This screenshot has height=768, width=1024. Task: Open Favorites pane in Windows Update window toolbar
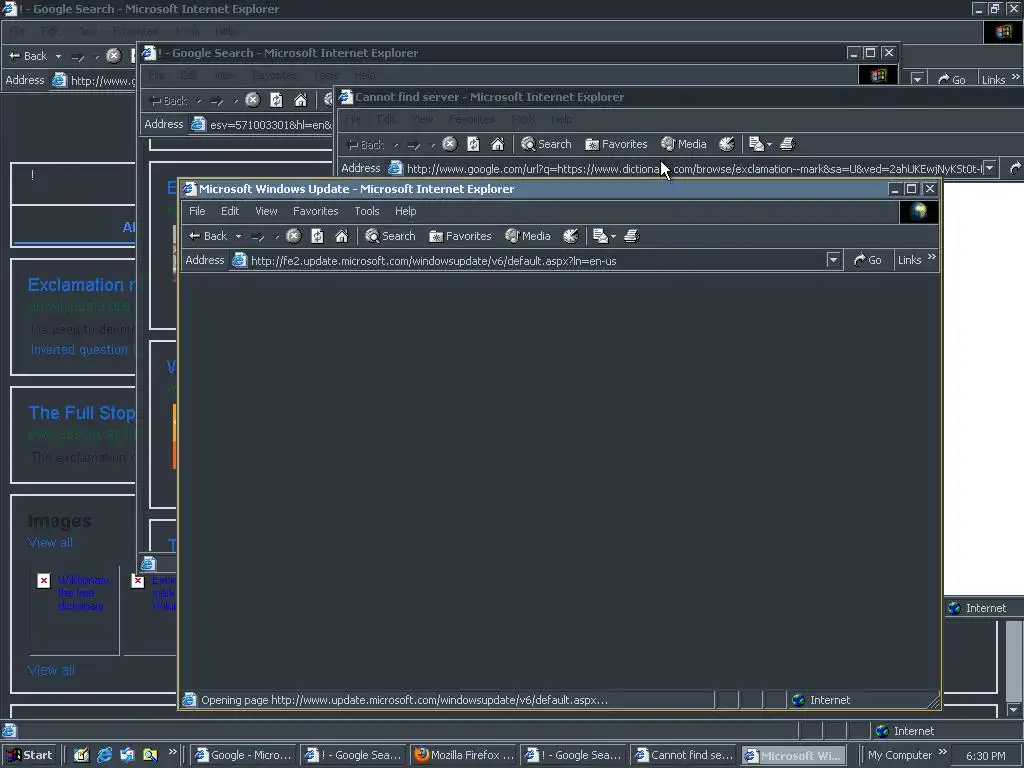pos(460,236)
